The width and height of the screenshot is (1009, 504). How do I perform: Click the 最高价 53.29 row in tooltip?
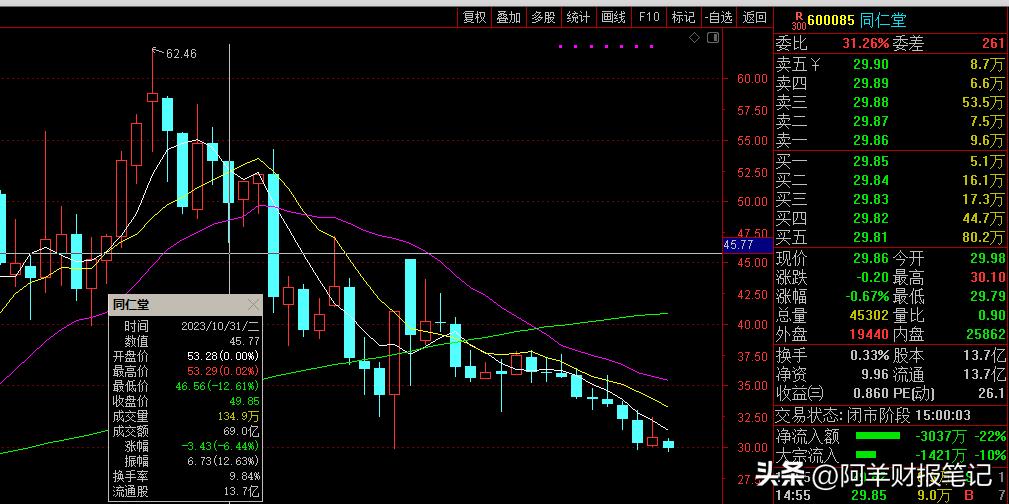tap(185, 371)
